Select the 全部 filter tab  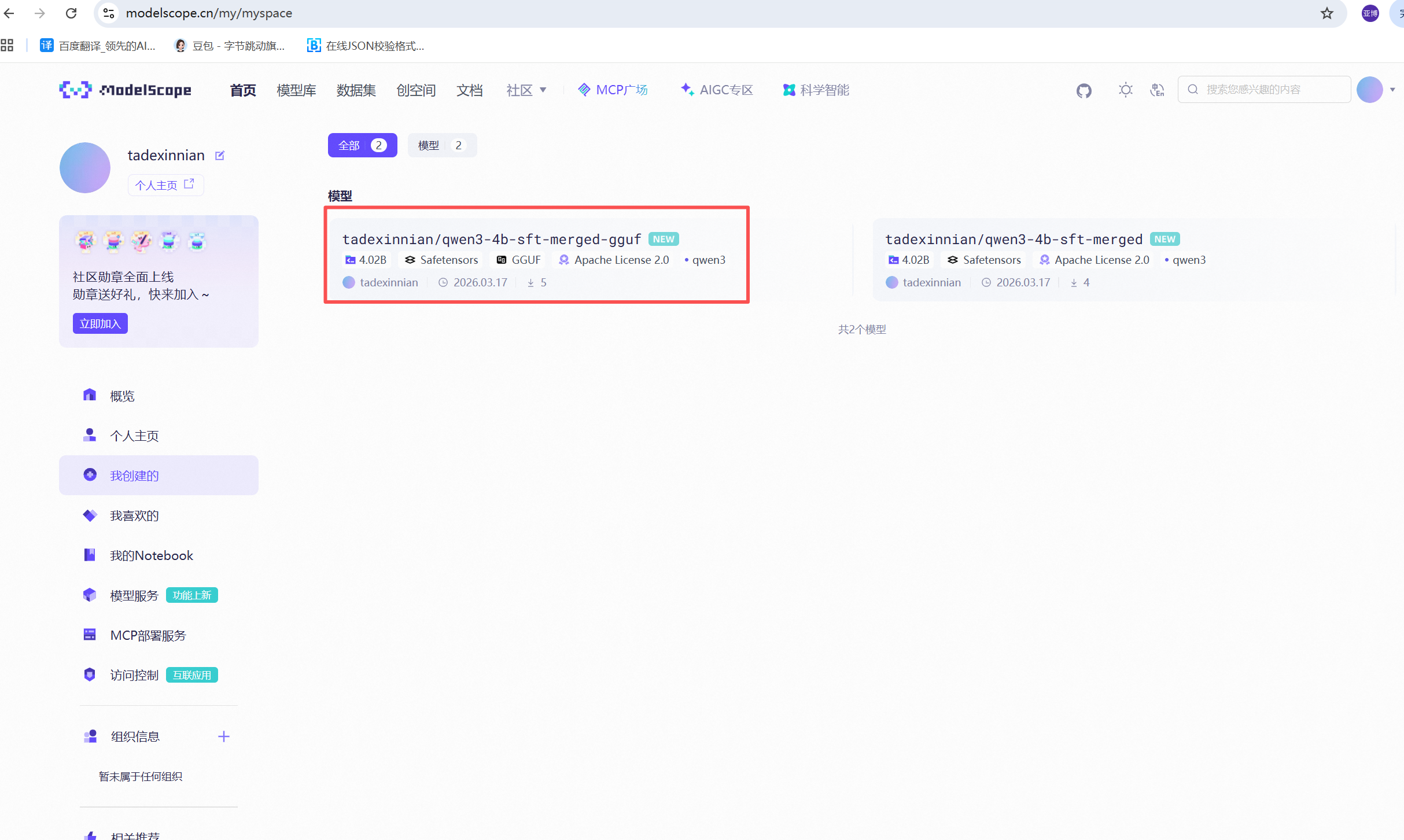point(362,145)
